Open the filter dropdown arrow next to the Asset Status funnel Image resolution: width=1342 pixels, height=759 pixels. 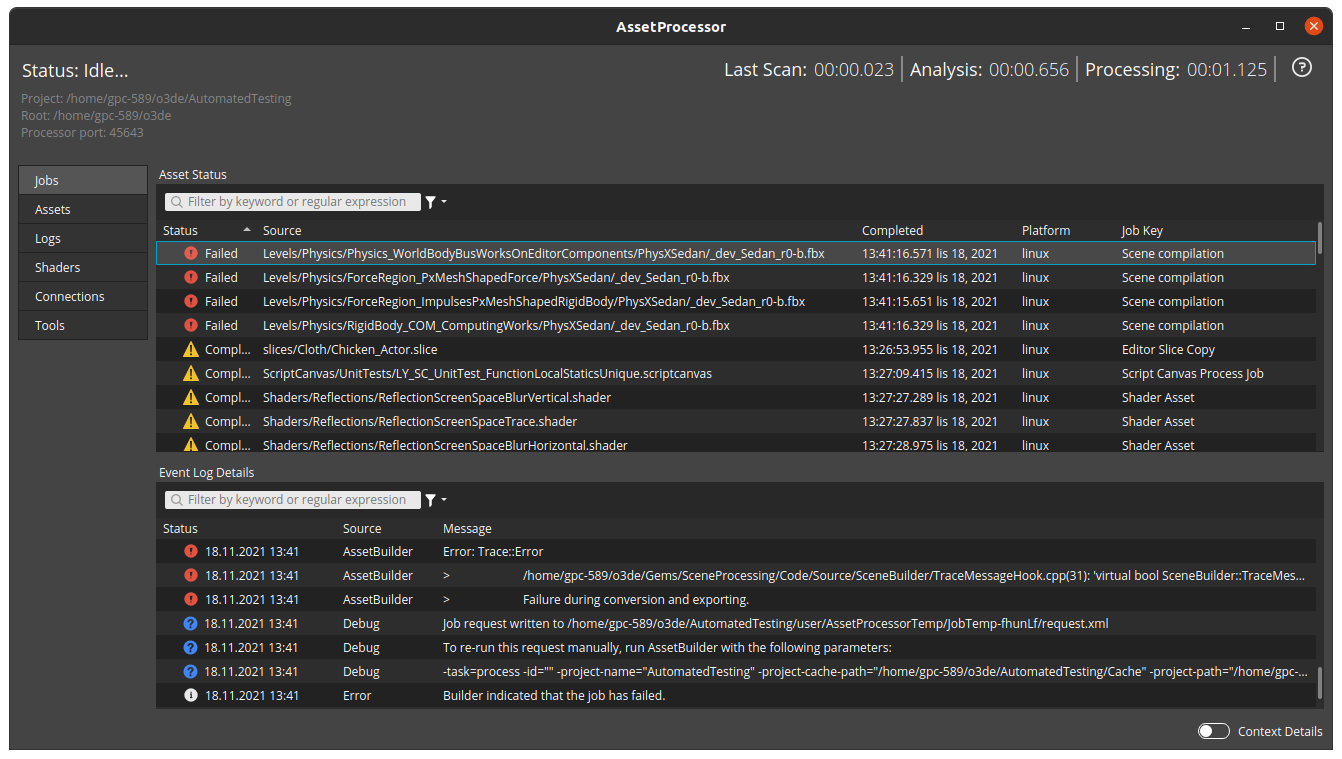(x=442, y=201)
